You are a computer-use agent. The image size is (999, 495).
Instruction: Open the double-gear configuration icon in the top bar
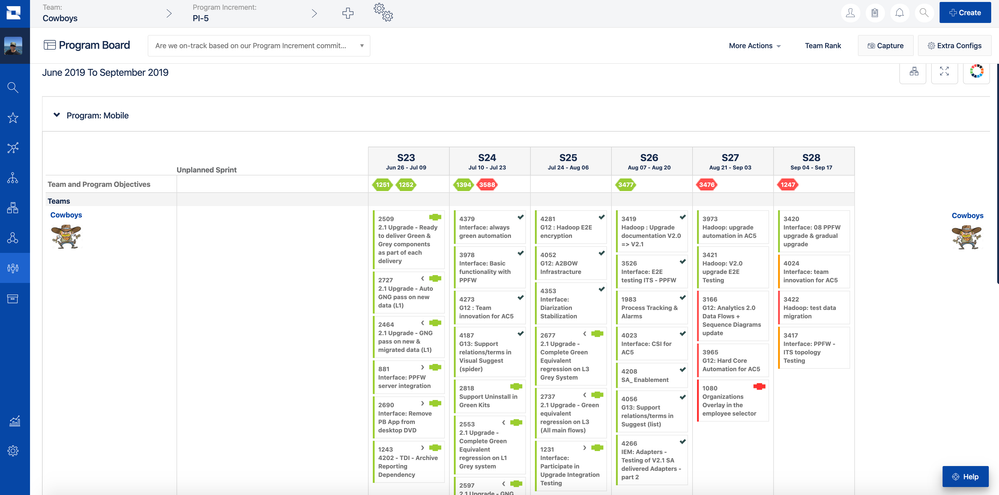click(x=383, y=12)
